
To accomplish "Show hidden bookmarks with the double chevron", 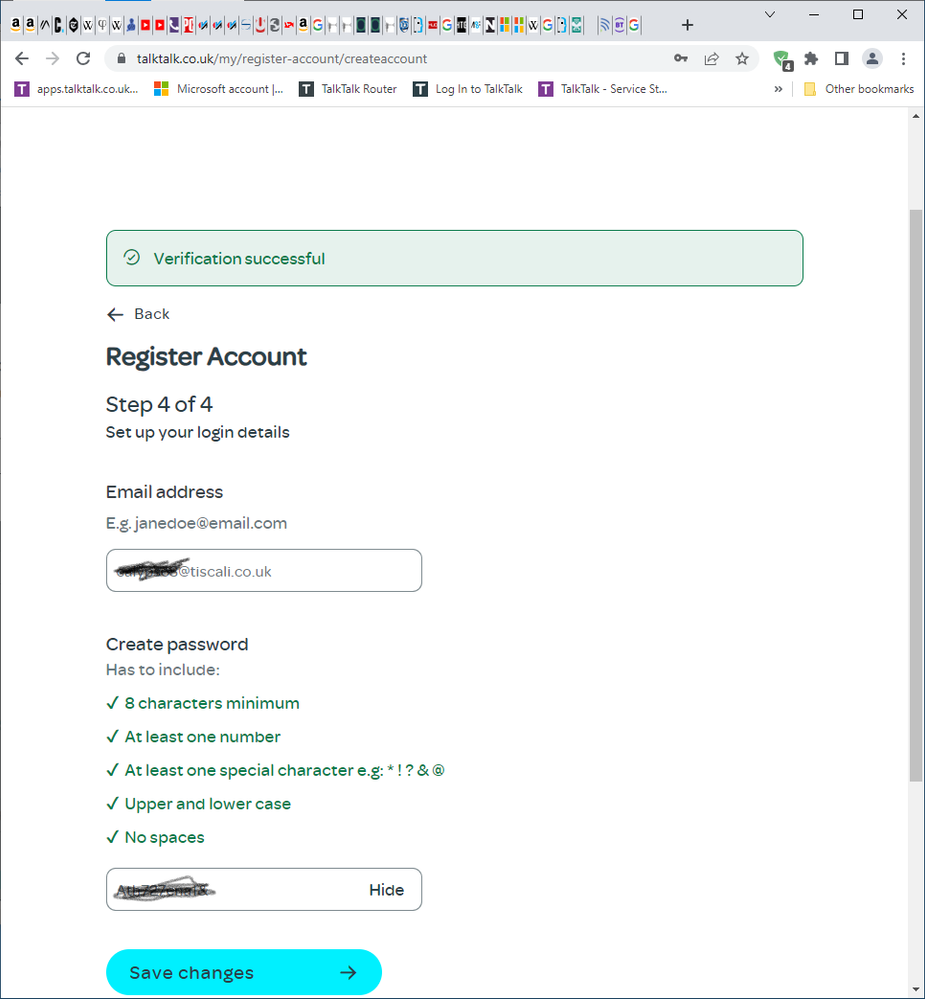I will click(x=778, y=89).
